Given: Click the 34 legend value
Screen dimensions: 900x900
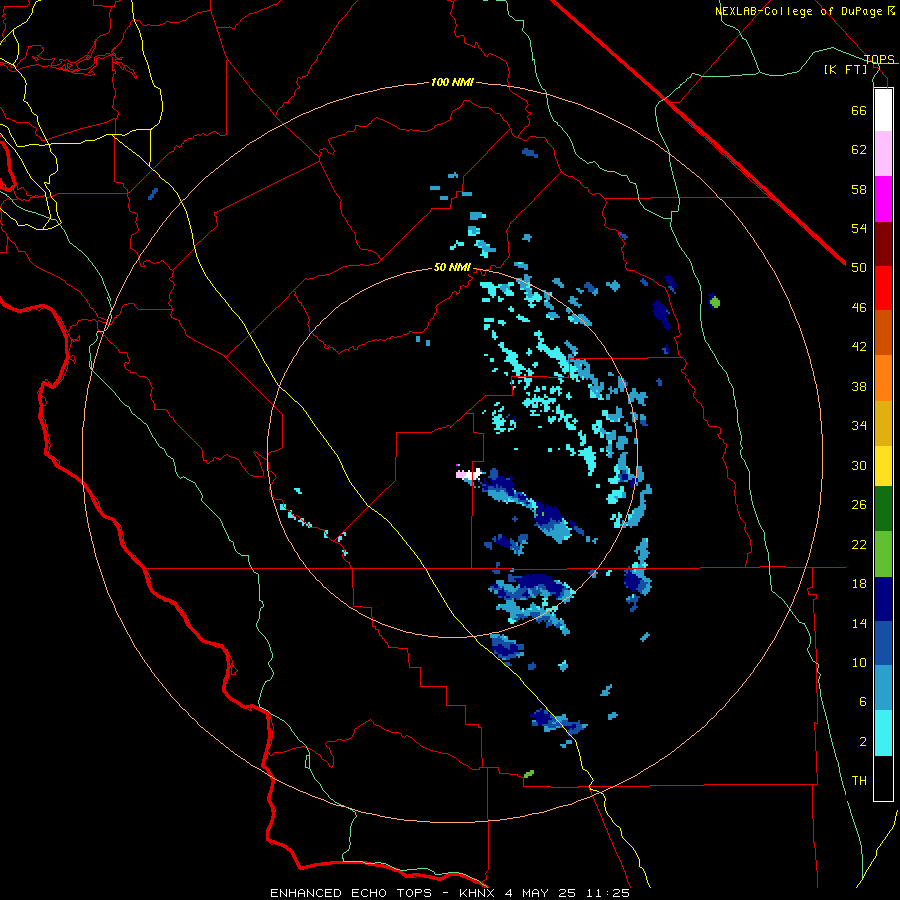Looking at the screenshot, I should click(x=859, y=426).
